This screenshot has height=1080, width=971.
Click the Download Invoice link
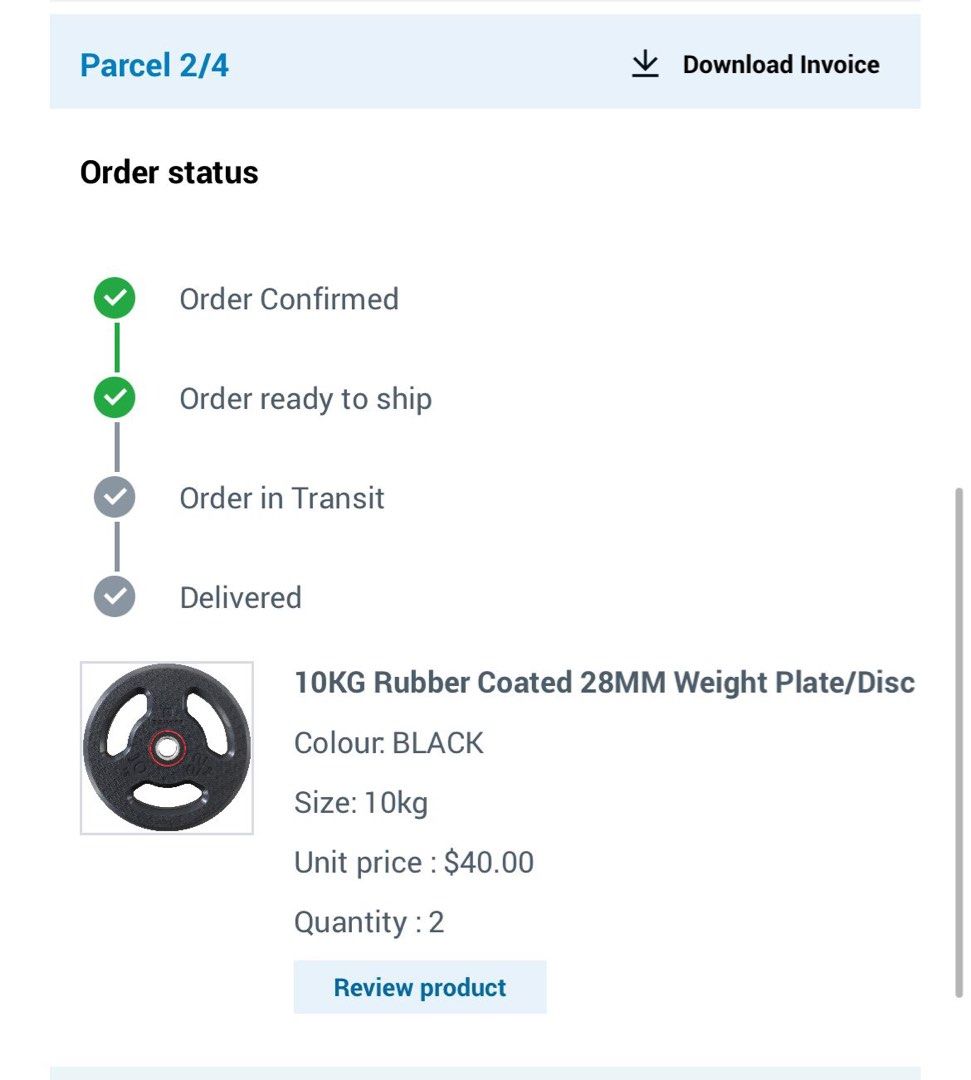point(780,65)
